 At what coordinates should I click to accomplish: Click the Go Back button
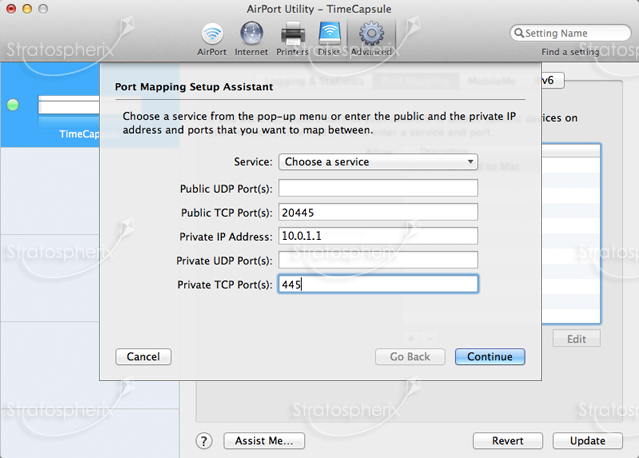[410, 357]
